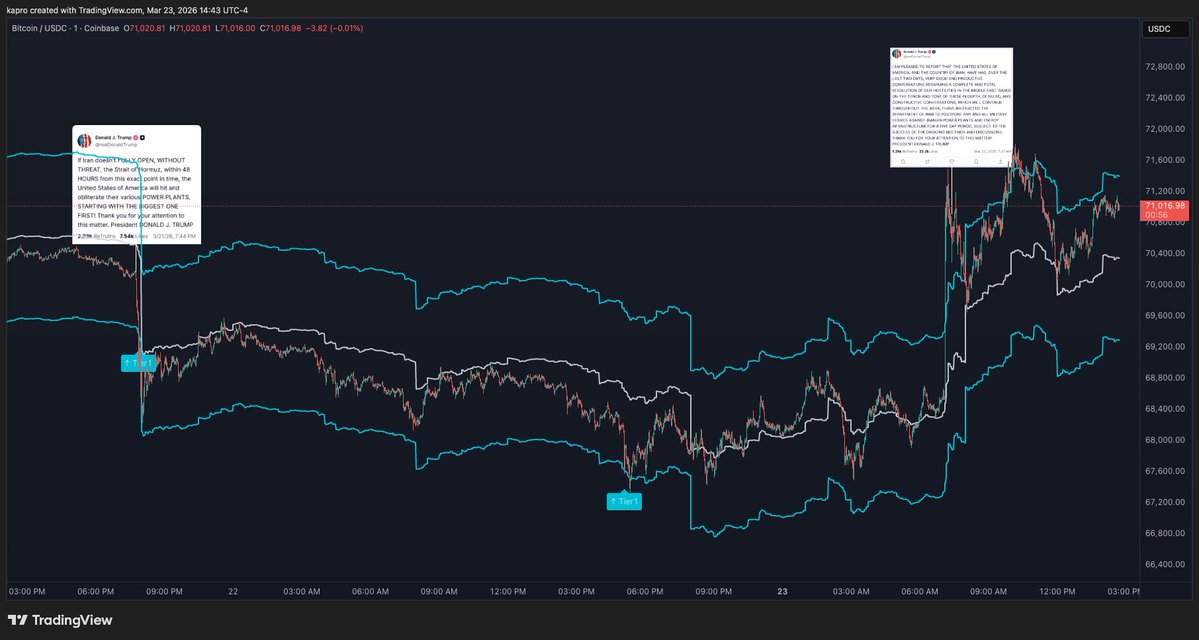Click the '23' date label on the time axis
This screenshot has height=640, width=1199.
[782, 591]
